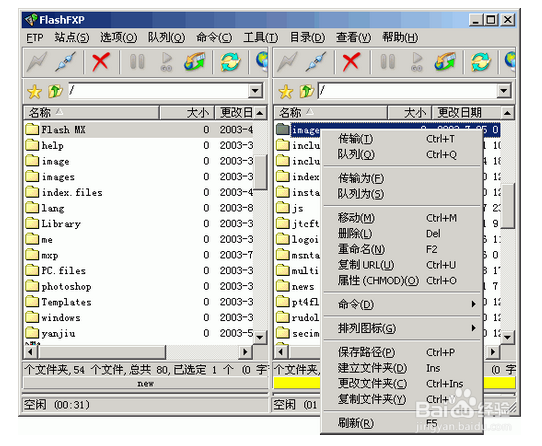Image resolution: width=542 pixels, height=446 pixels.
Task: Choose 属性 (CHMOD)(O) from context menu
Action: (x=402, y=280)
